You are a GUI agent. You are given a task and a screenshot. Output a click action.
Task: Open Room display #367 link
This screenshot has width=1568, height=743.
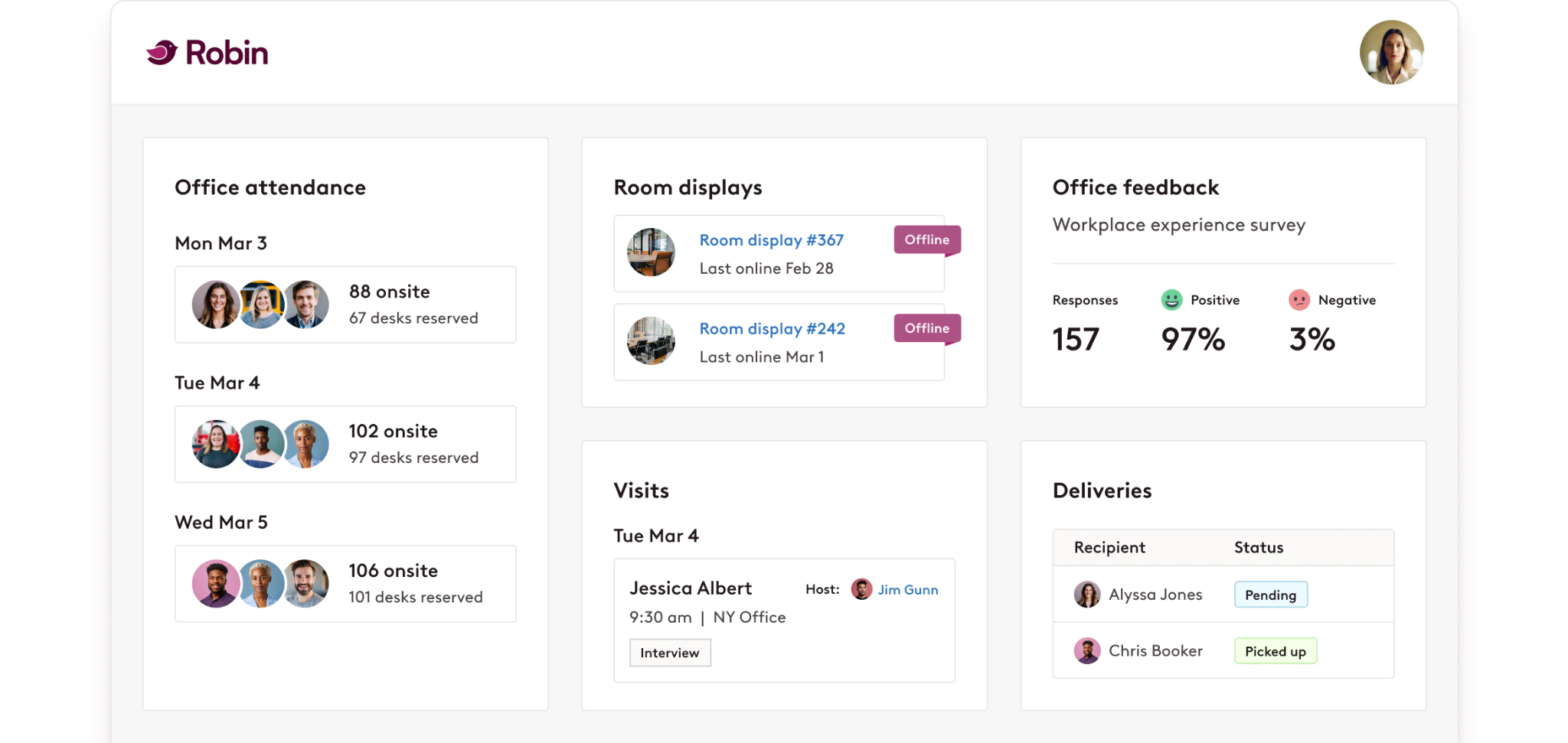pyautogui.click(x=771, y=240)
